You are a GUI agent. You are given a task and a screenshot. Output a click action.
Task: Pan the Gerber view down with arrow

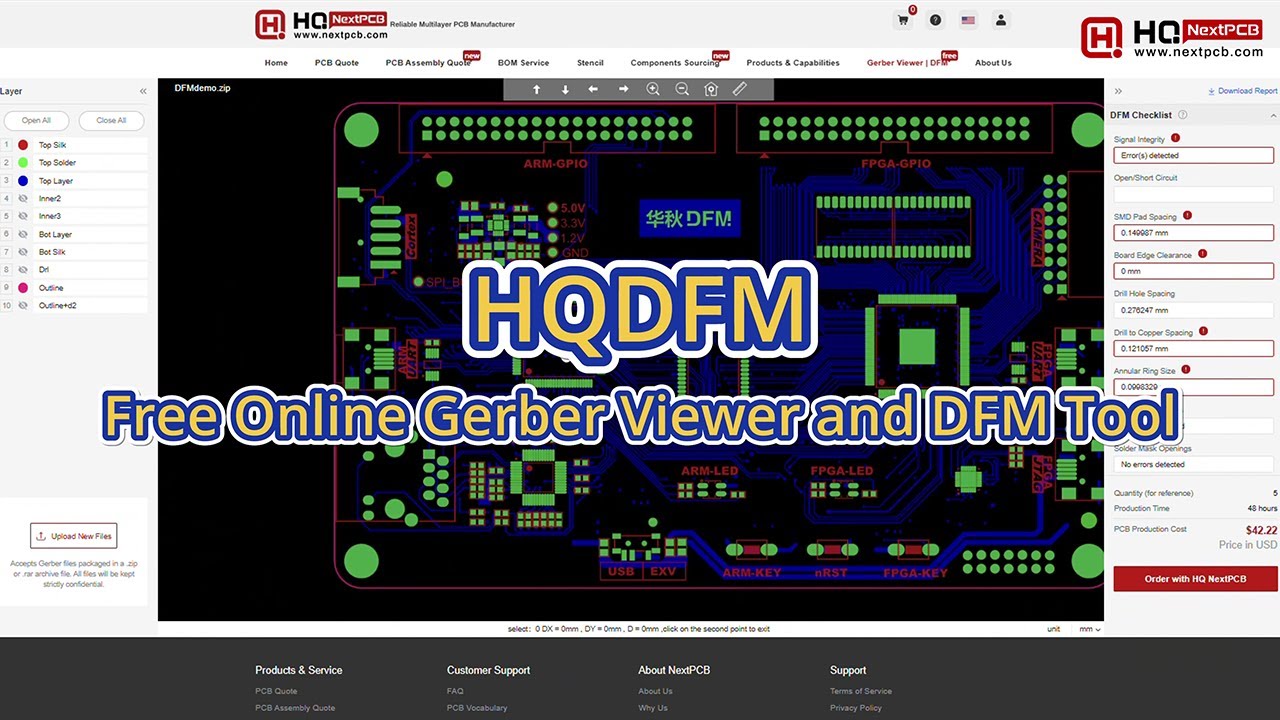pyautogui.click(x=565, y=89)
